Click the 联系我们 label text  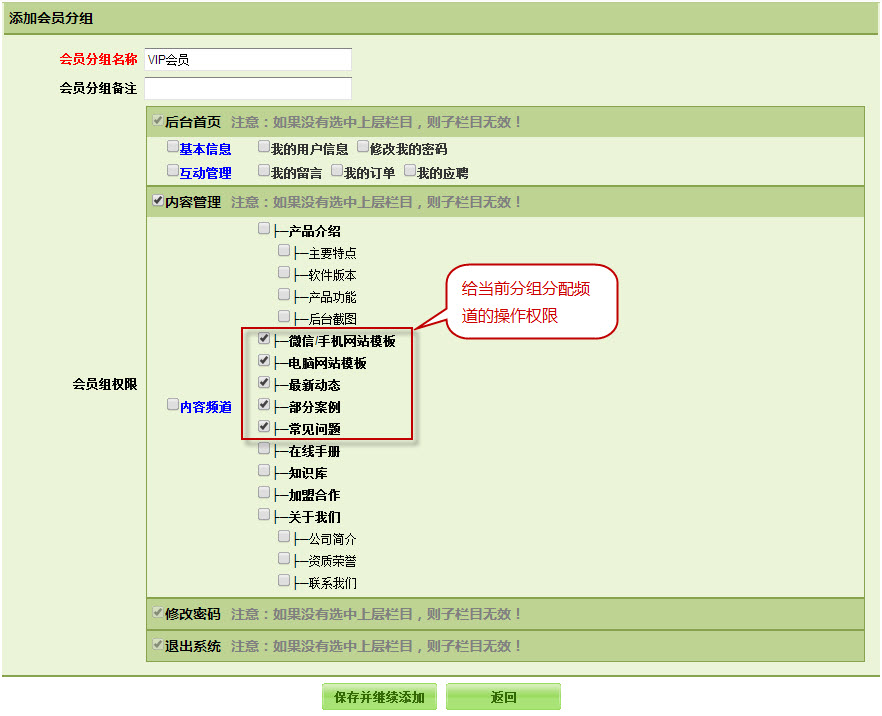pyautogui.click(x=332, y=583)
